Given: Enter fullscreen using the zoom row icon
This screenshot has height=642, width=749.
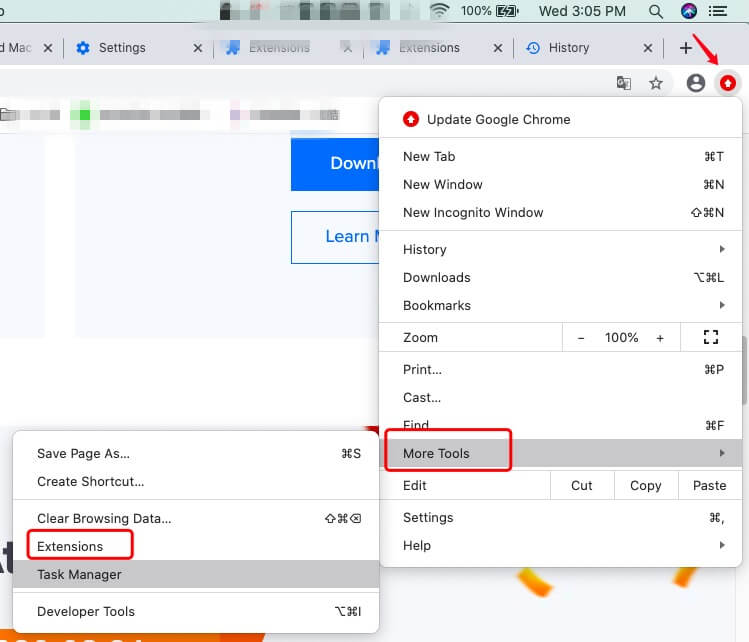Looking at the screenshot, I should click(711, 338).
